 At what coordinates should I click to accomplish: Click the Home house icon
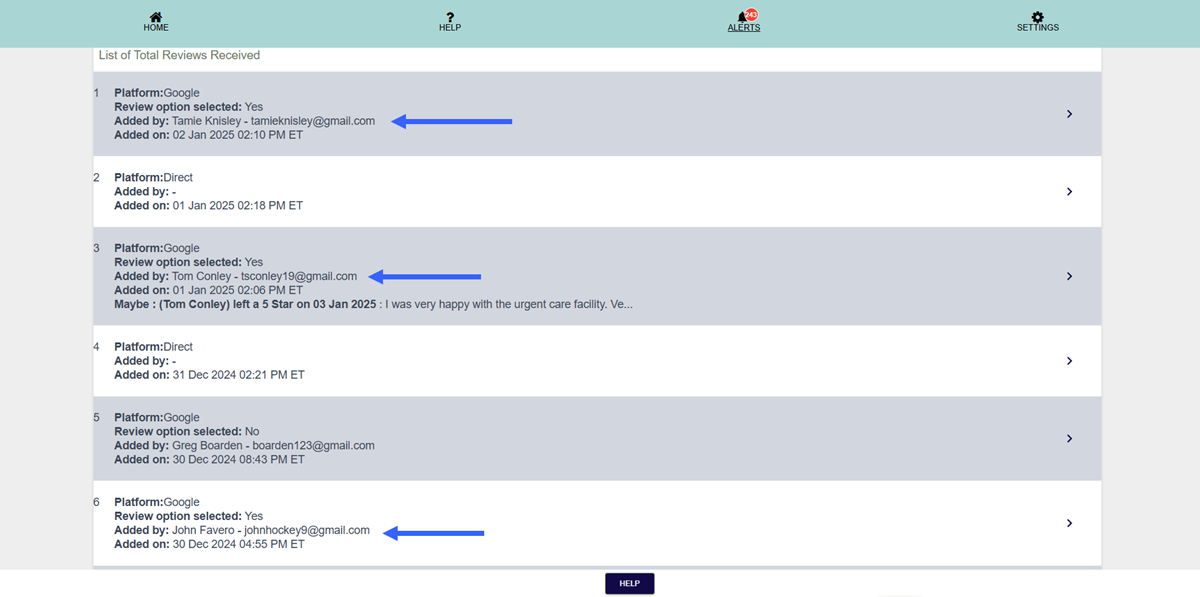[x=156, y=17]
